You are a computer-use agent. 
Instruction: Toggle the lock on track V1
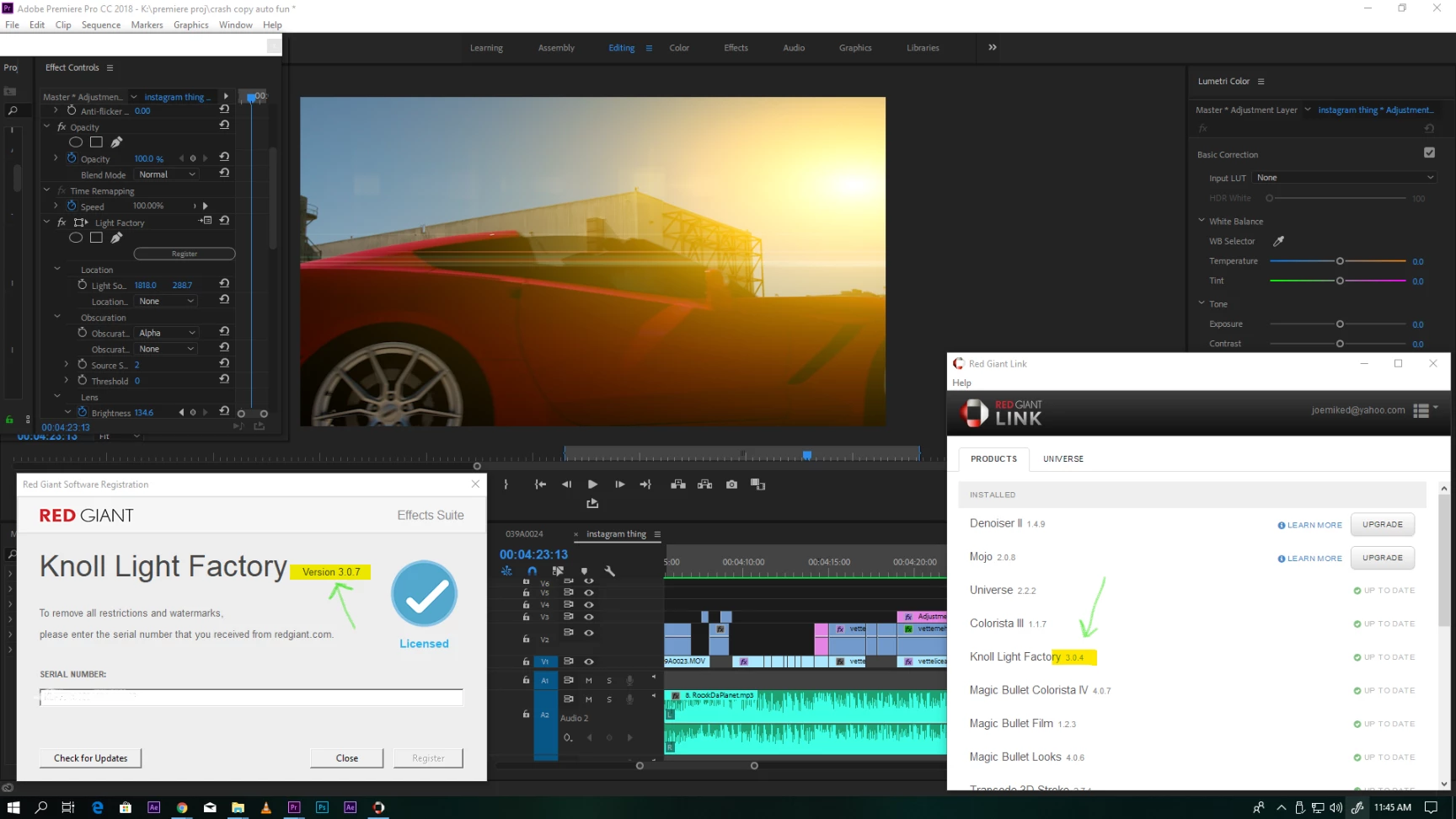pyautogui.click(x=526, y=661)
